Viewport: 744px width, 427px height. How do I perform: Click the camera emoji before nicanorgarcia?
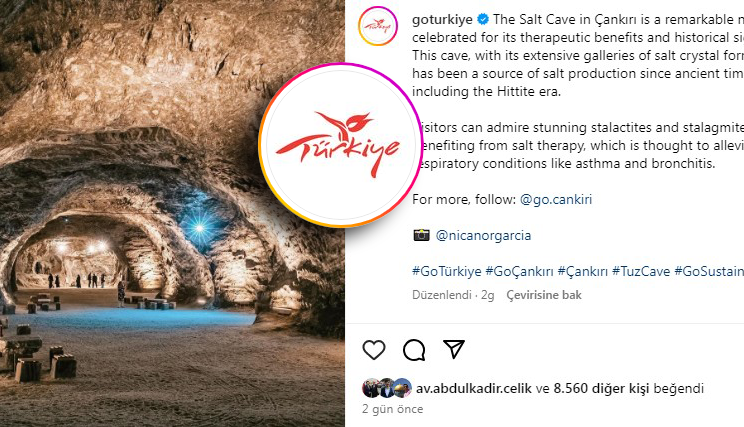point(421,235)
